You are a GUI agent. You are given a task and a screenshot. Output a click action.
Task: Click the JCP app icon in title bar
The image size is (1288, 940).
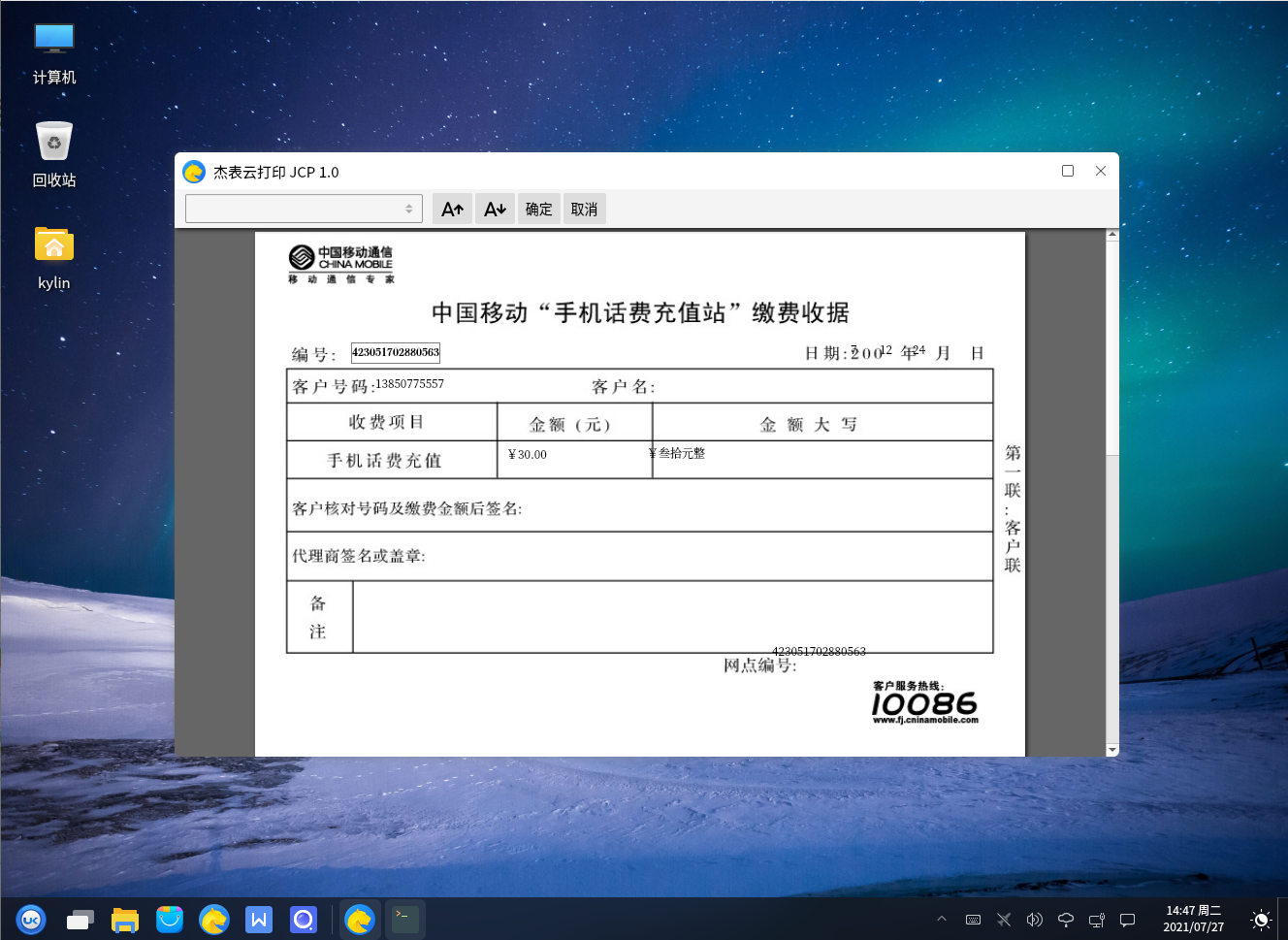[x=194, y=172]
